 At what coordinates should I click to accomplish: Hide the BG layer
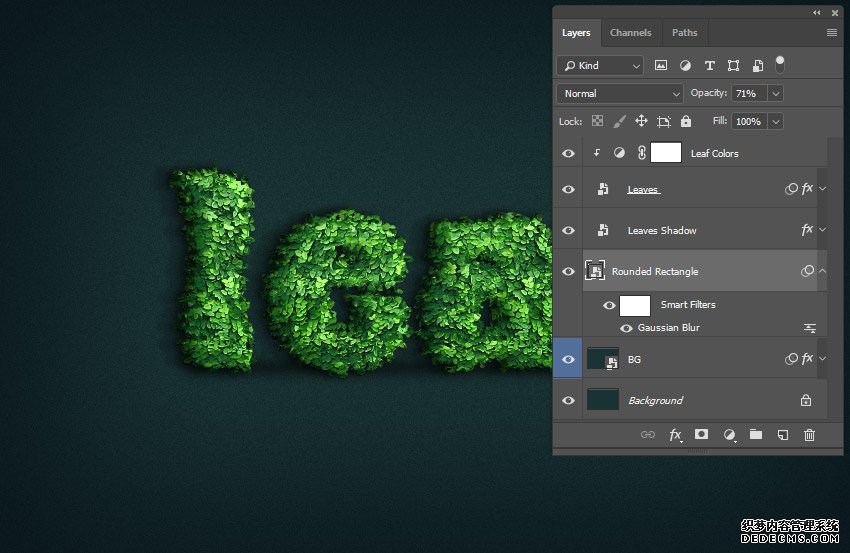point(568,359)
